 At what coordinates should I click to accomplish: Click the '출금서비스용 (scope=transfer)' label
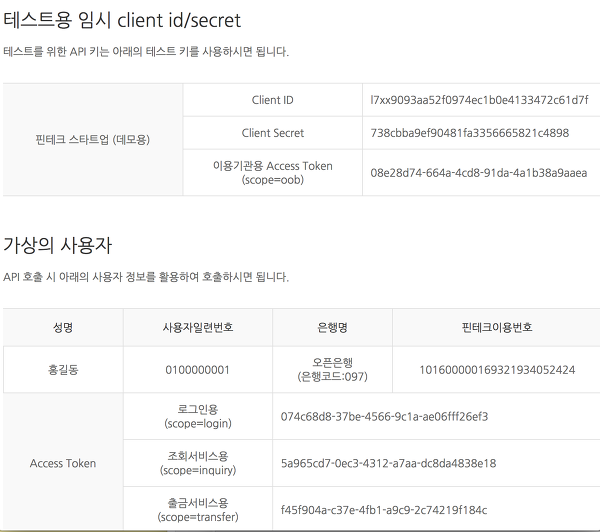pos(198,510)
